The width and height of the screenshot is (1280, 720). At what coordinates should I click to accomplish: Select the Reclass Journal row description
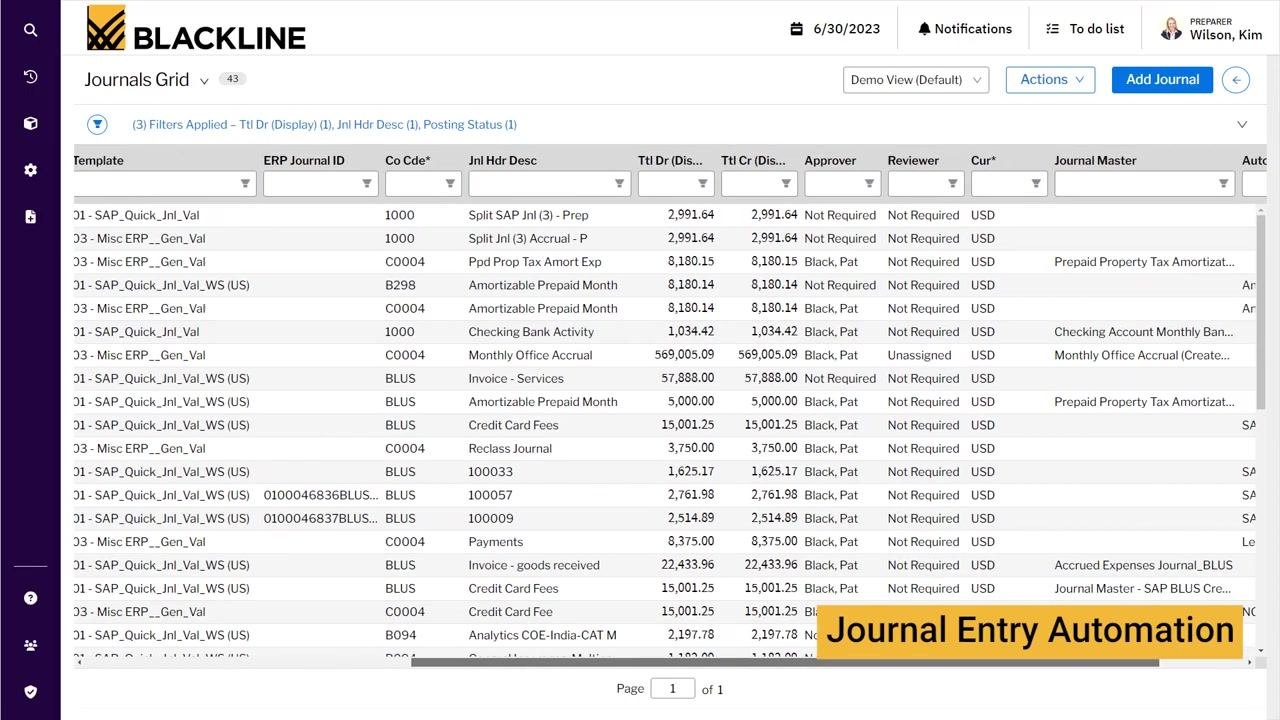[x=510, y=448]
